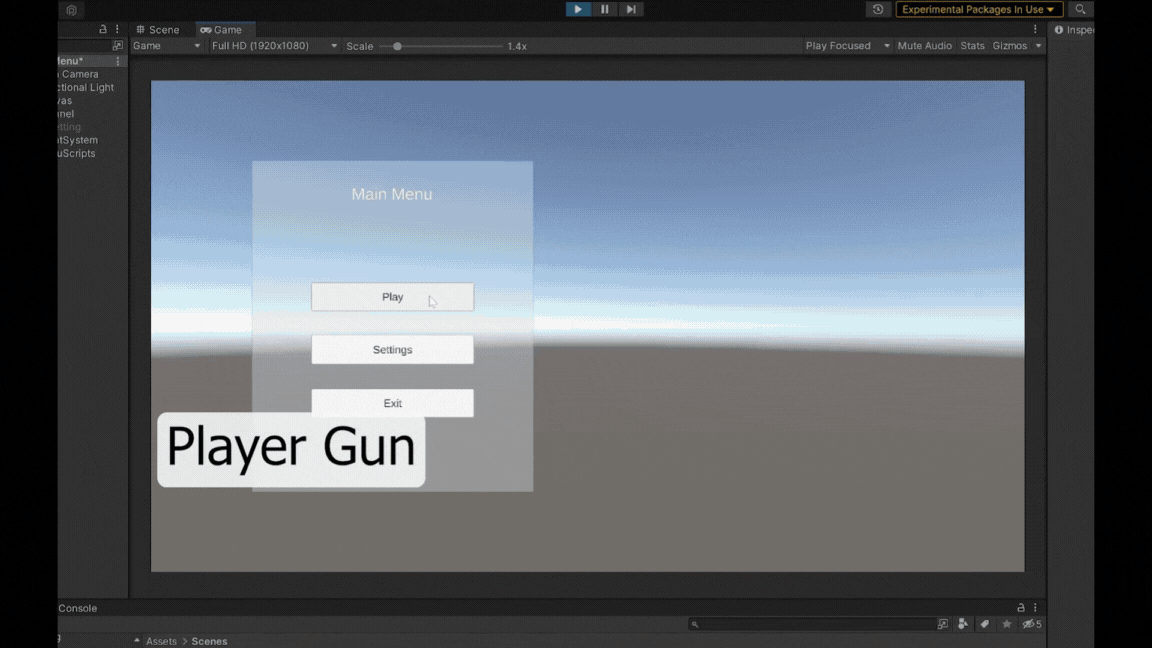Click the Scale slider handle
This screenshot has height=648, width=1152.
coord(397,46)
